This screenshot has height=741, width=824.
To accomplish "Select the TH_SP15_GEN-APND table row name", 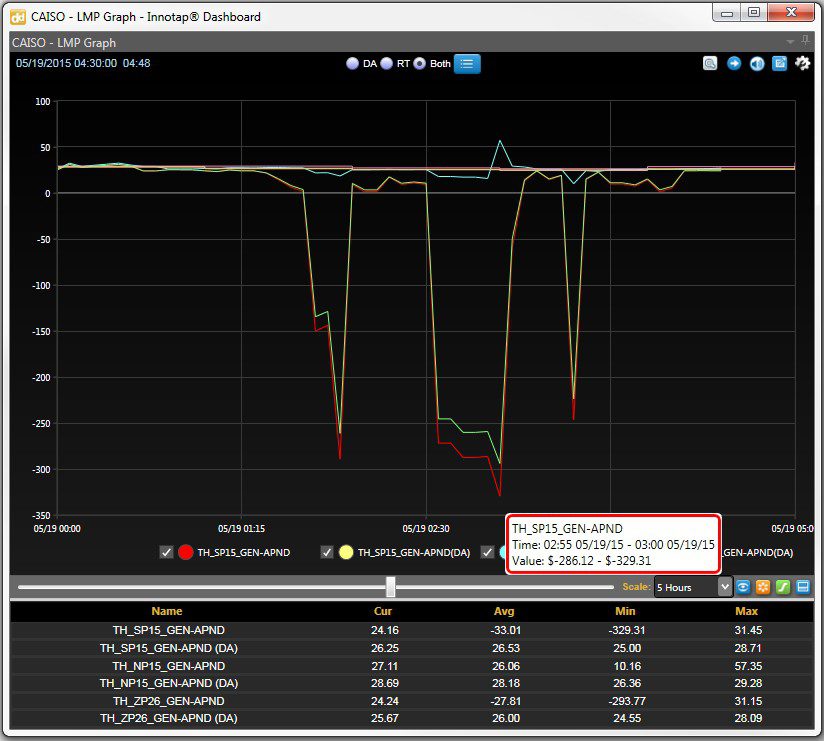I will [x=169, y=630].
